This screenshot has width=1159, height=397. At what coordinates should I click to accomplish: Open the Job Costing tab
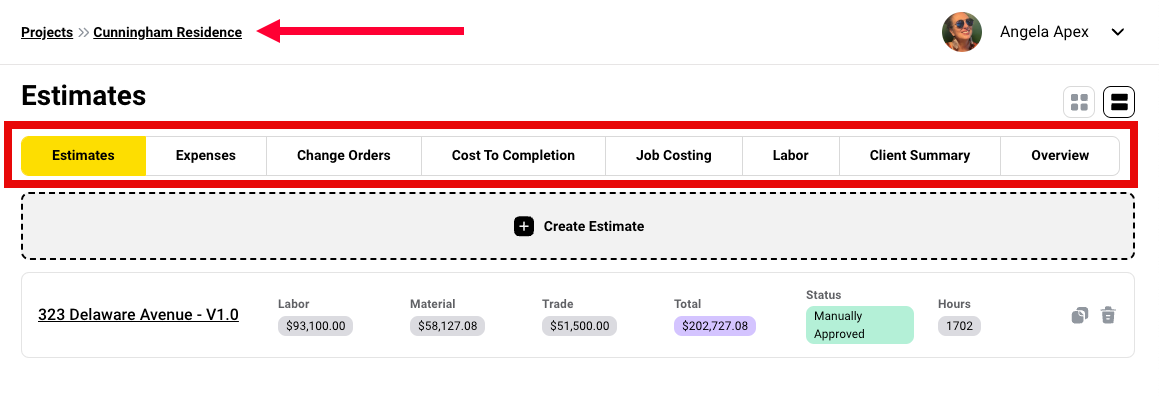pyautogui.click(x=674, y=156)
